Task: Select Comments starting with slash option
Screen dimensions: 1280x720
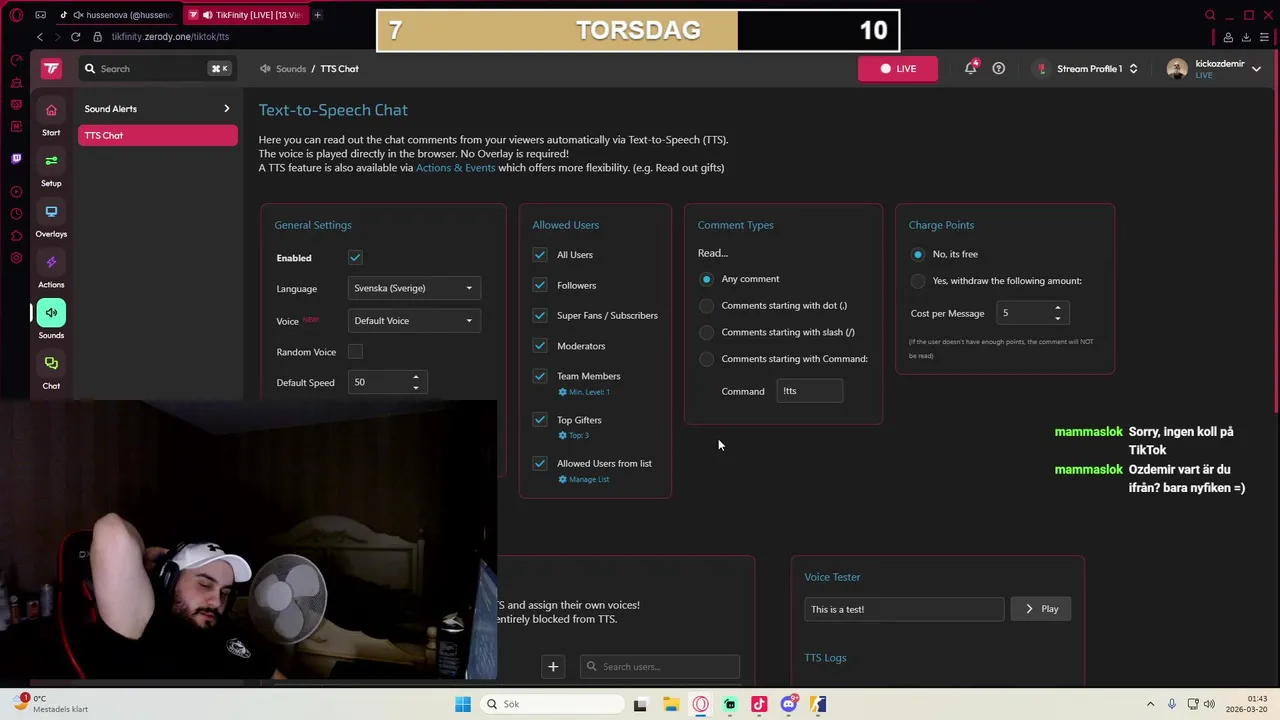Action: pos(707,332)
